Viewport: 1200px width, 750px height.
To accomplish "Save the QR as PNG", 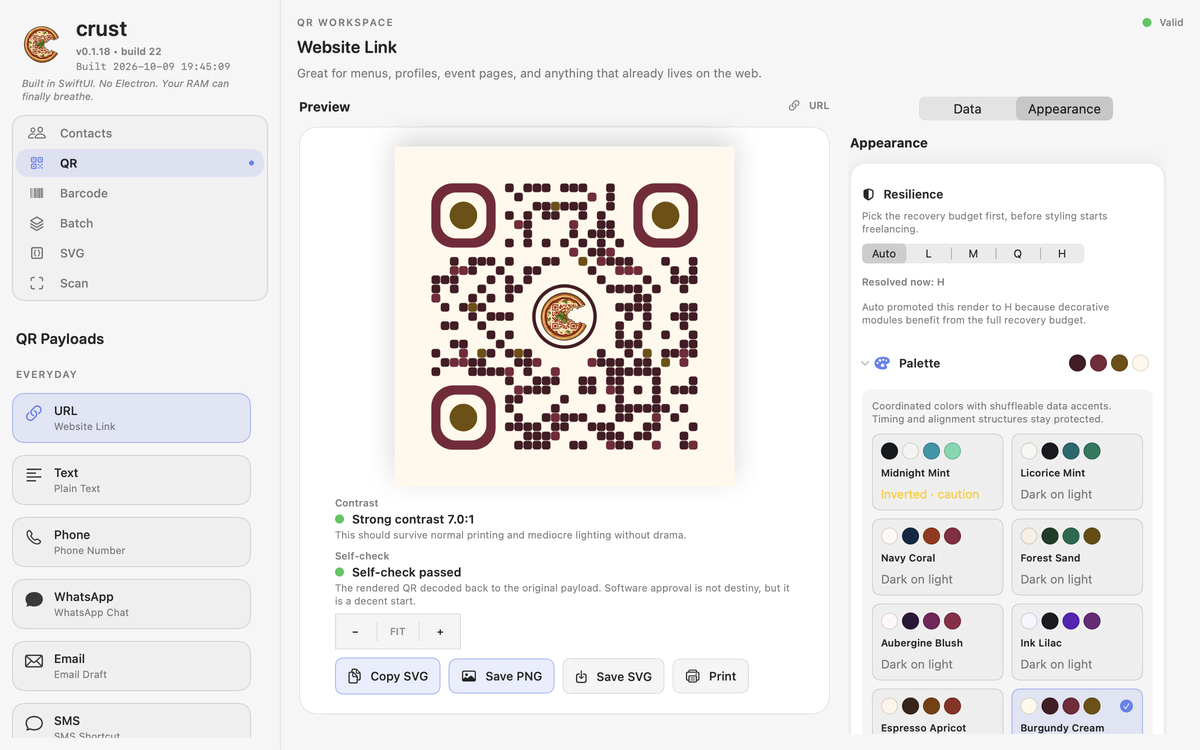I will click(501, 676).
